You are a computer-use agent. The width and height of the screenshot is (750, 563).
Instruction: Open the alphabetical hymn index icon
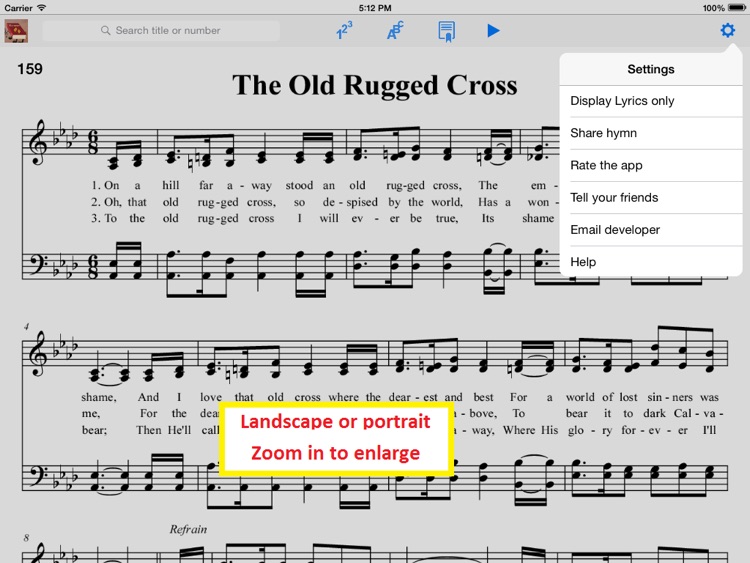point(395,30)
